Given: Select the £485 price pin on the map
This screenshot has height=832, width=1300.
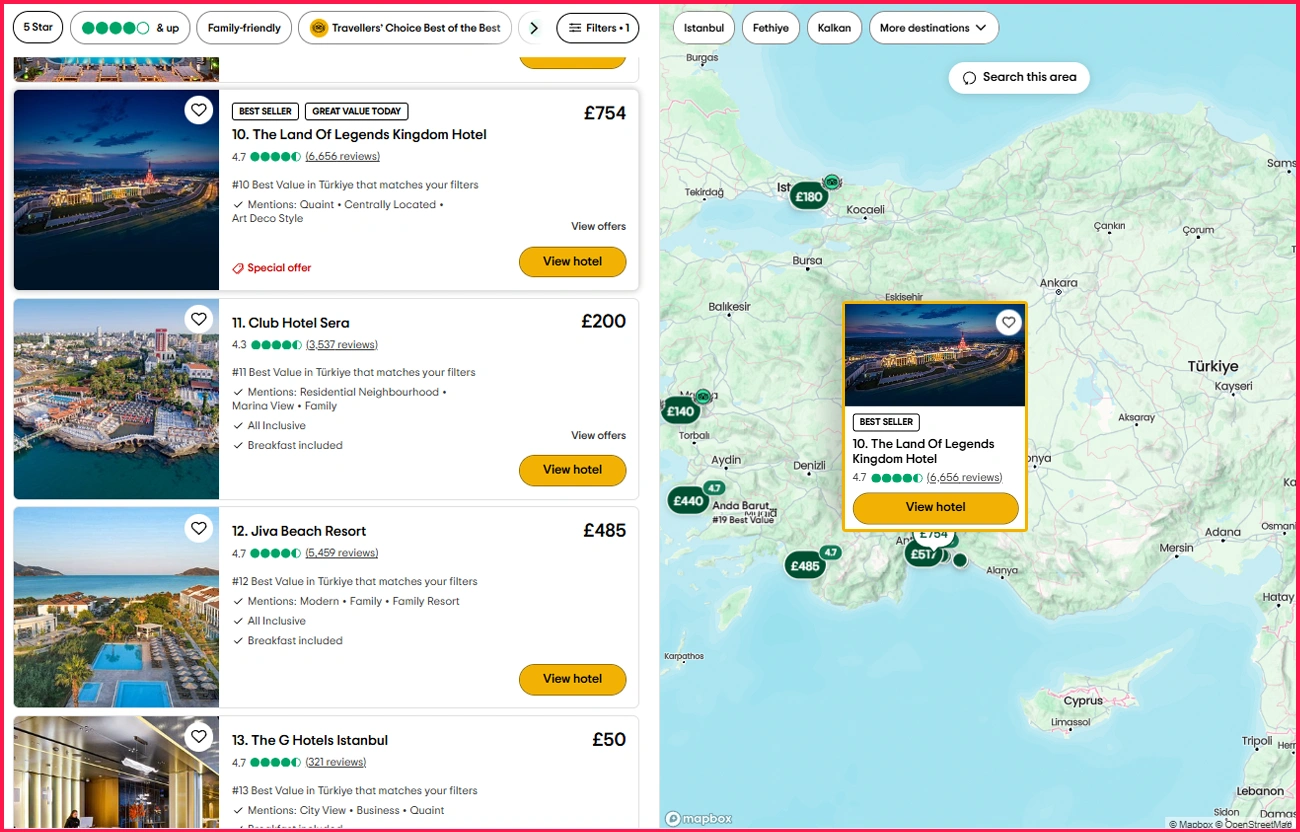Looking at the screenshot, I should [805, 566].
